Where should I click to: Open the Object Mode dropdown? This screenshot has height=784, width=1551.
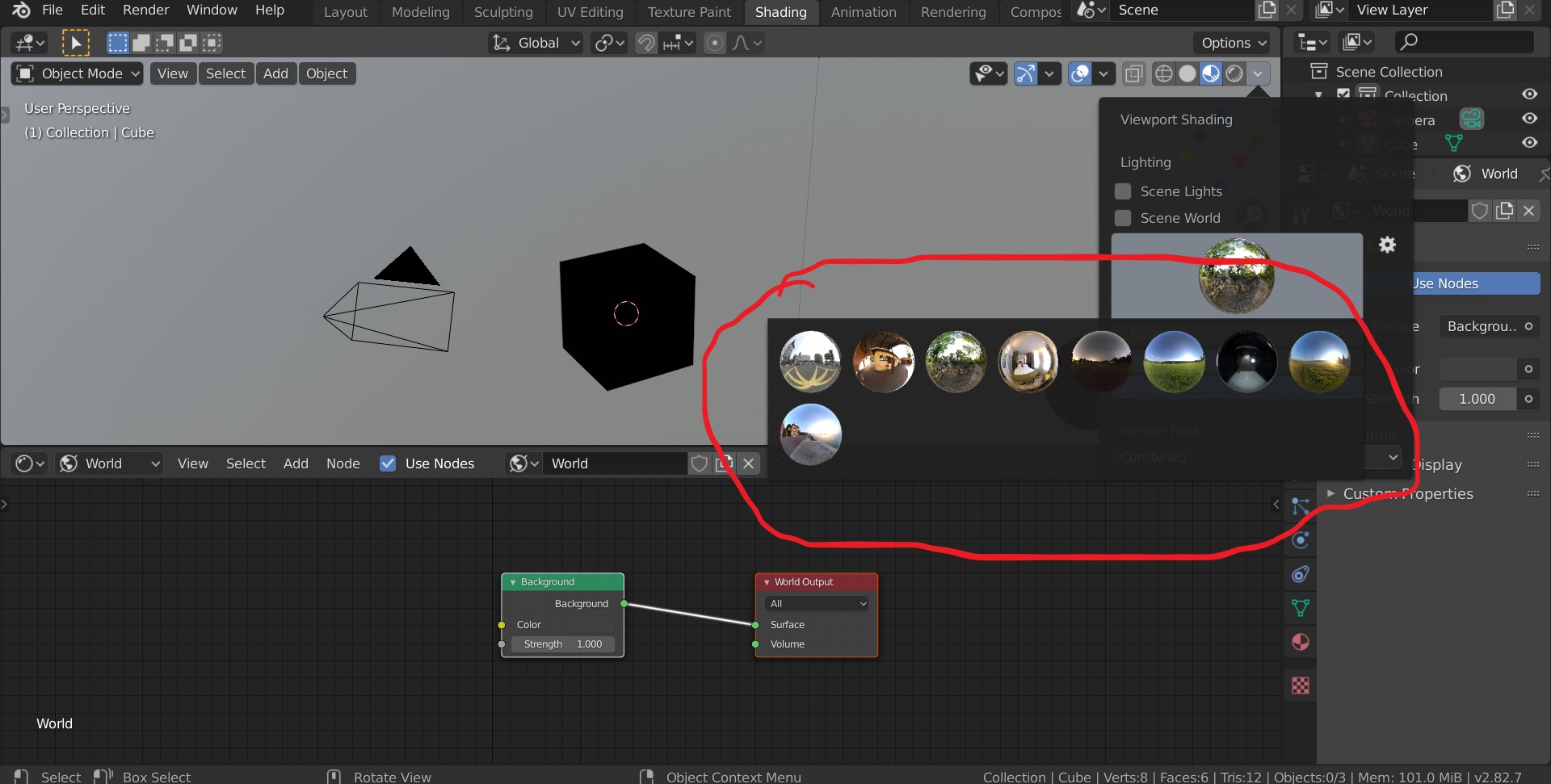[78, 73]
